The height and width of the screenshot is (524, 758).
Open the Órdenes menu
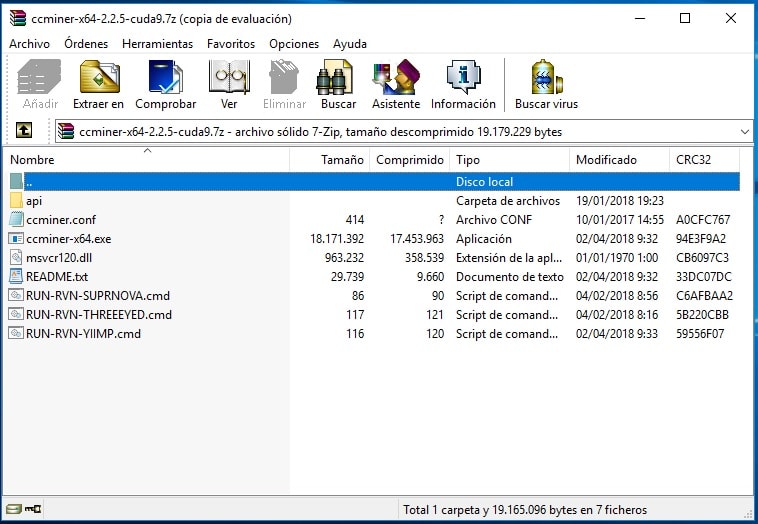point(86,44)
